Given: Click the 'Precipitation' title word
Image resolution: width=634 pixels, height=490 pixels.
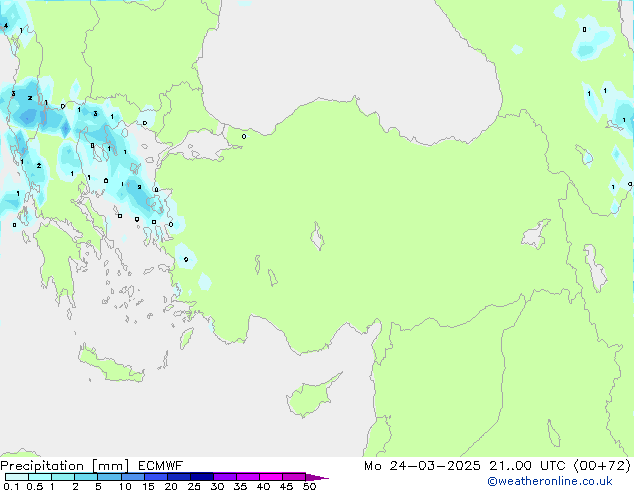Looking at the screenshot, I should pos(42,466).
